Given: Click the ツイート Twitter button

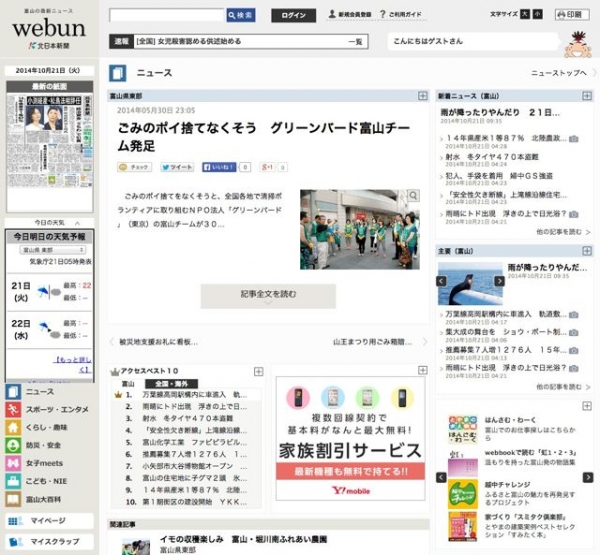Looking at the screenshot, I should (x=177, y=167).
